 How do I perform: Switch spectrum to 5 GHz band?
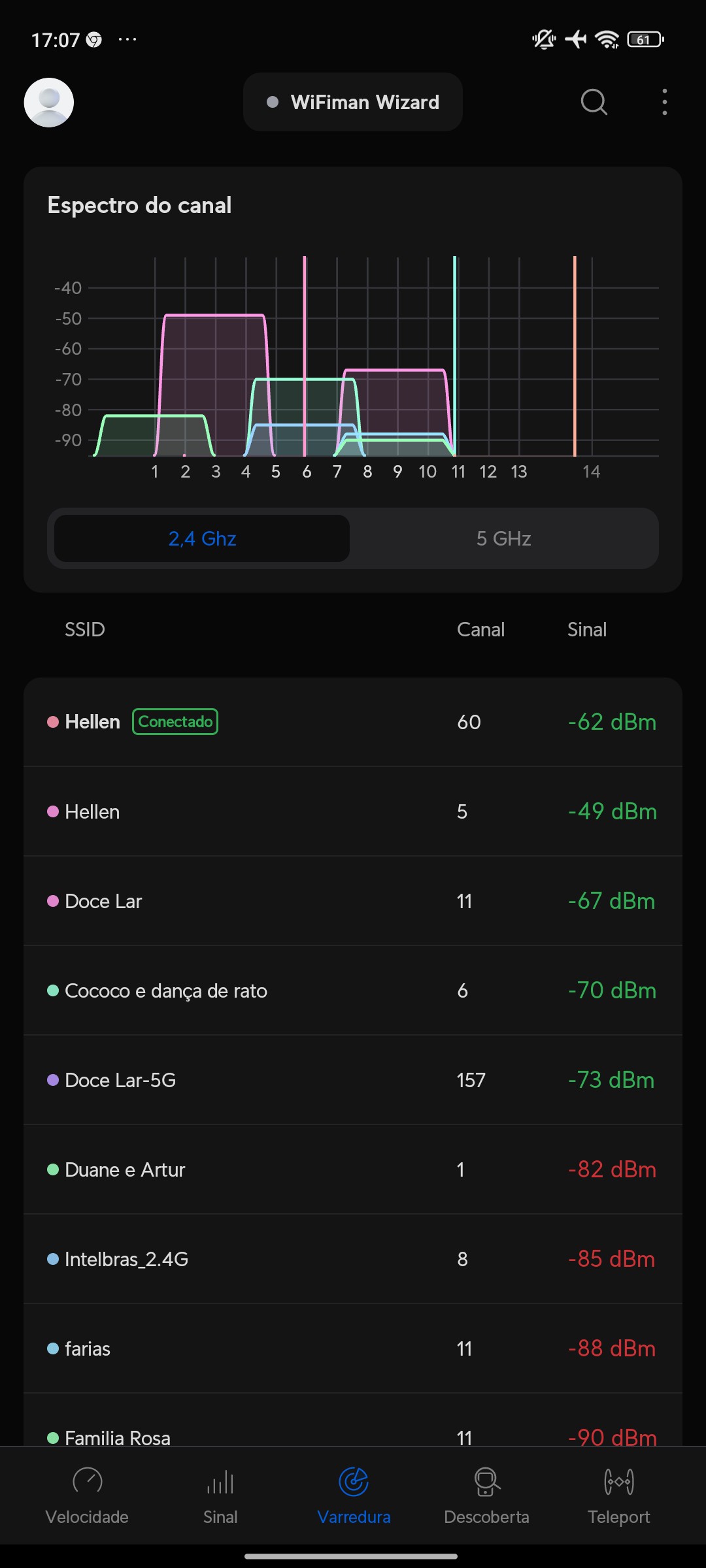(503, 538)
